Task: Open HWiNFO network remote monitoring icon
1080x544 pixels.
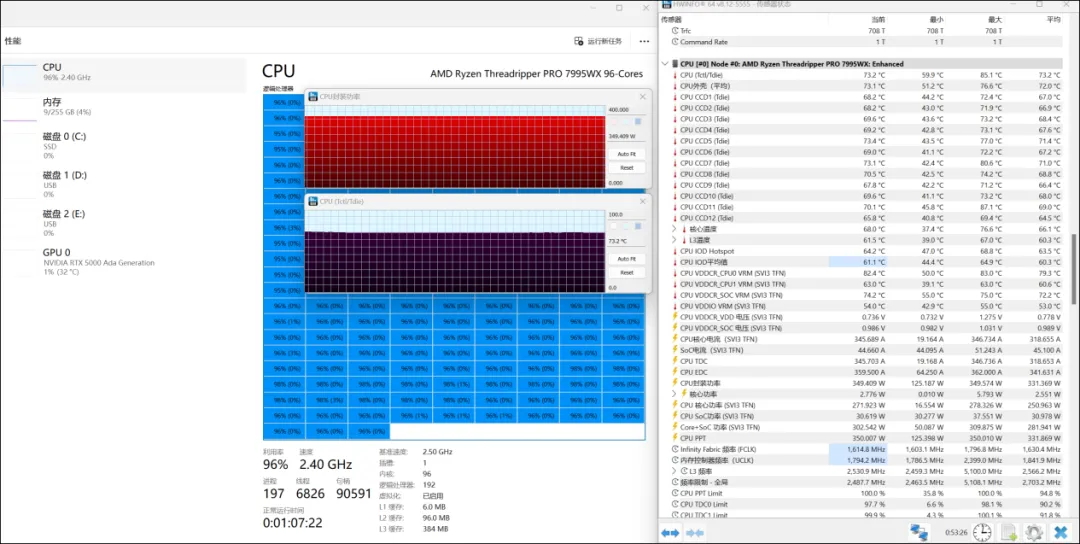Action: click(919, 532)
